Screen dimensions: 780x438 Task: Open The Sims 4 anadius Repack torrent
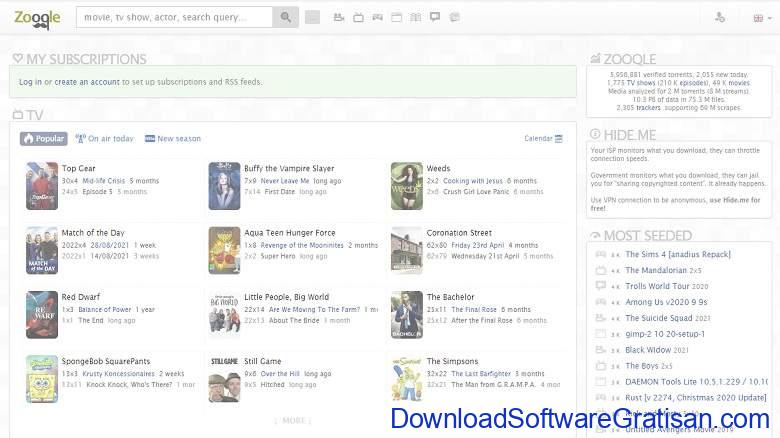678,254
